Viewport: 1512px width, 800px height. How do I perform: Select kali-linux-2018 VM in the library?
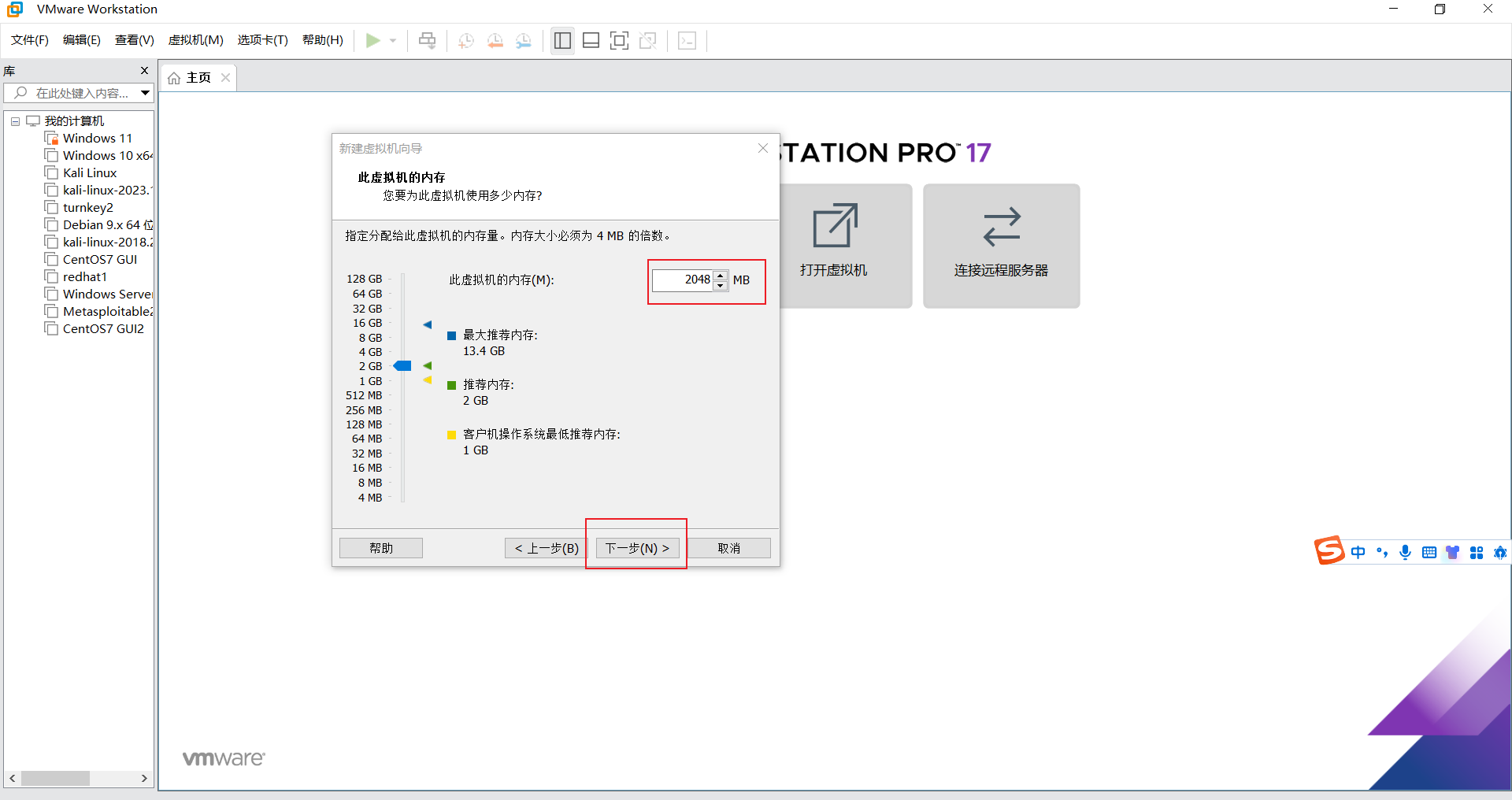pos(99,243)
